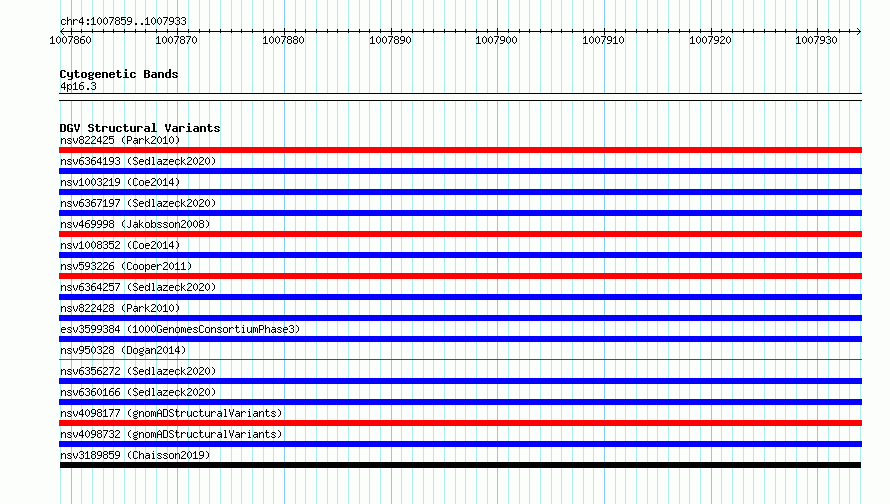Open variant nsv6364257 (Sedlazeck2020) label

pyautogui.click(x=138, y=287)
